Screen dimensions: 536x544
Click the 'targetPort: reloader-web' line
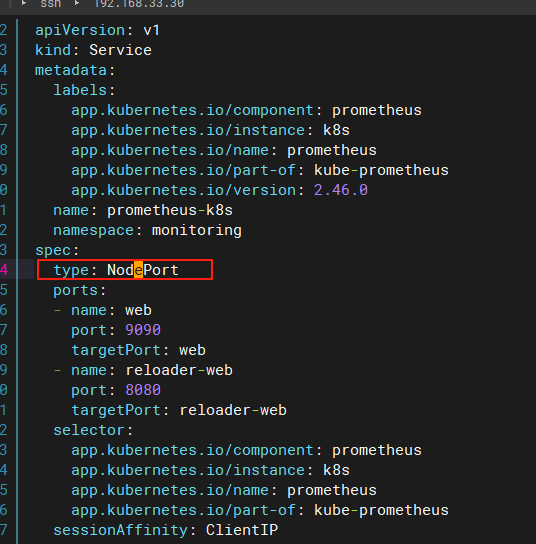(x=179, y=410)
